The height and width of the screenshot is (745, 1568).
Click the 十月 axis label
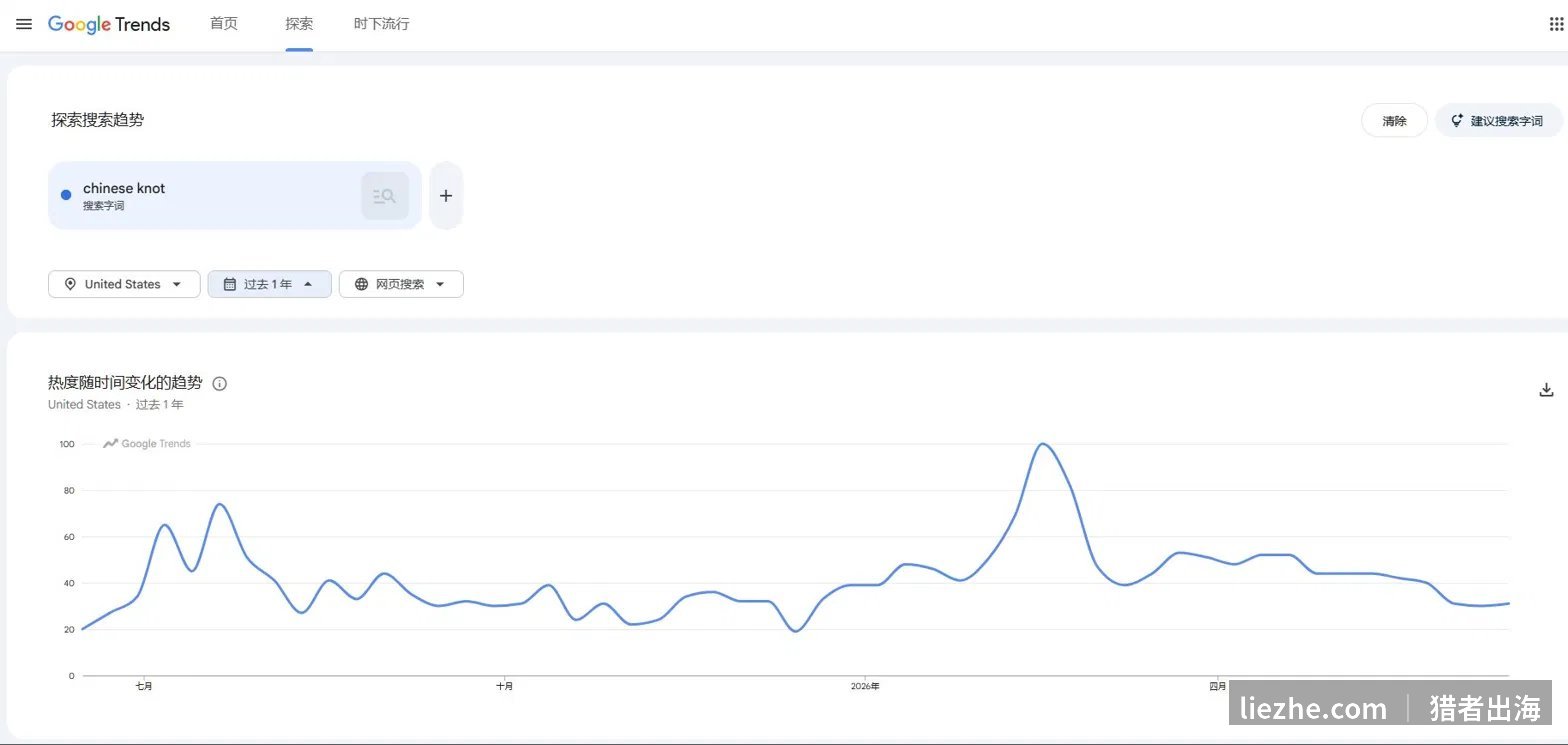[505, 686]
